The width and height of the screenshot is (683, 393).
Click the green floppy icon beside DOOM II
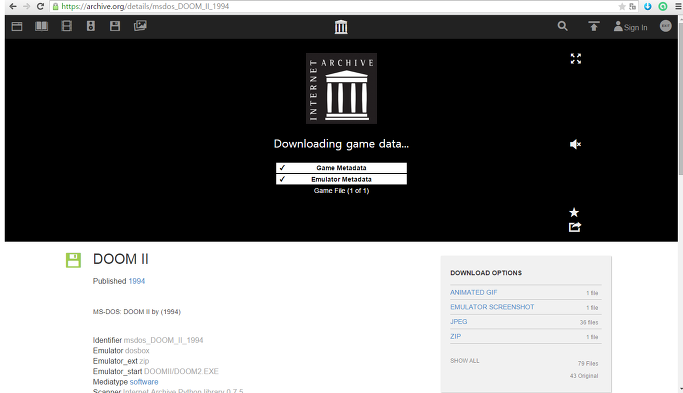pyautogui.click(x=73, y=260)
